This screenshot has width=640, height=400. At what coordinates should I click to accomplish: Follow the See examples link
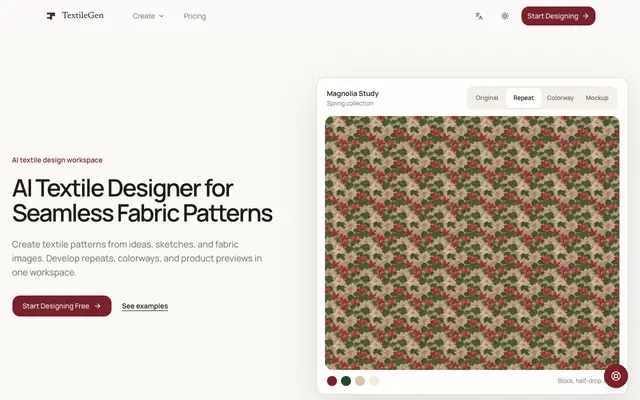click(x=145, y=306)
